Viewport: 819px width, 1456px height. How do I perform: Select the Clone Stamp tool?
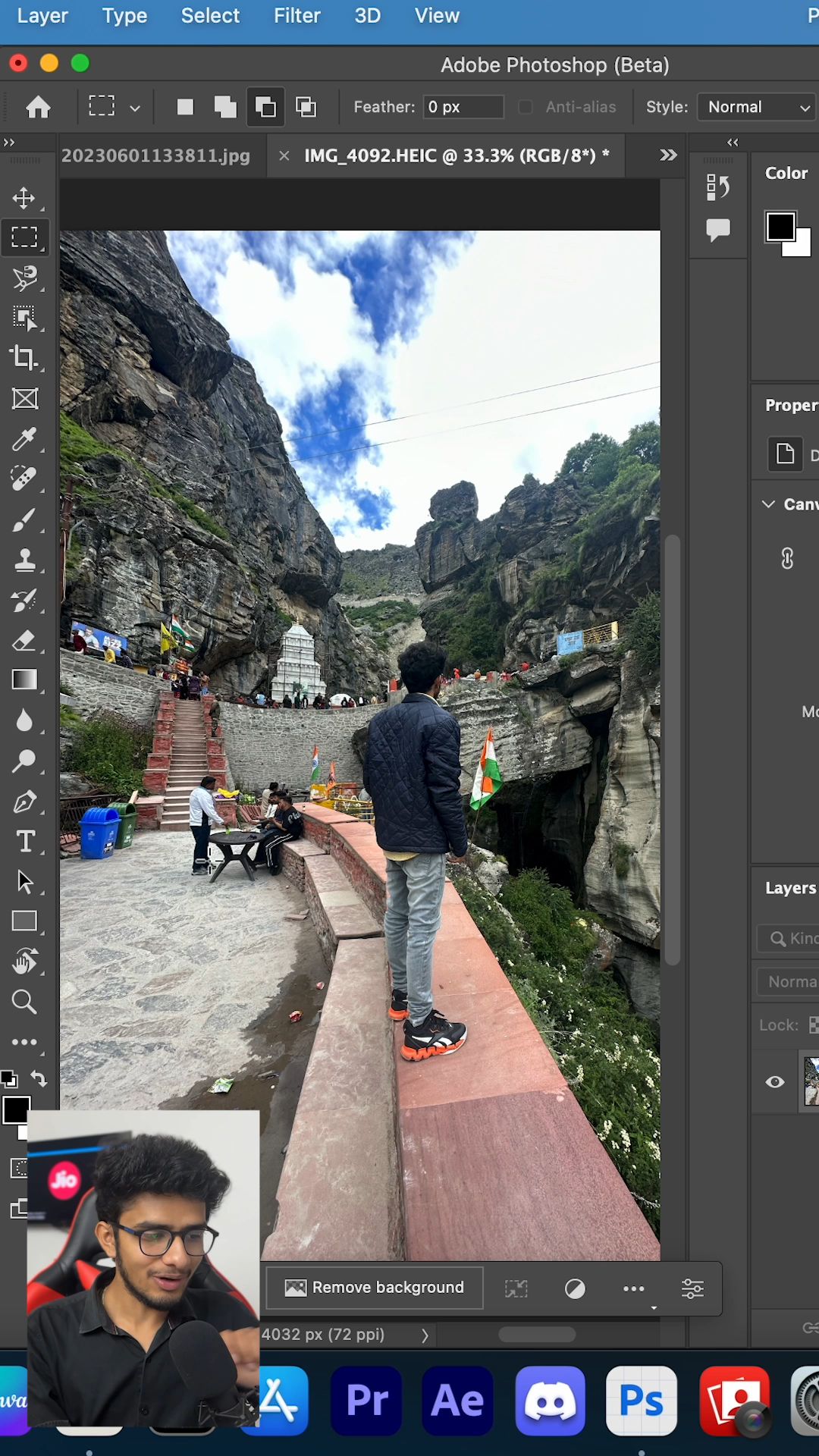click(24, 560)
